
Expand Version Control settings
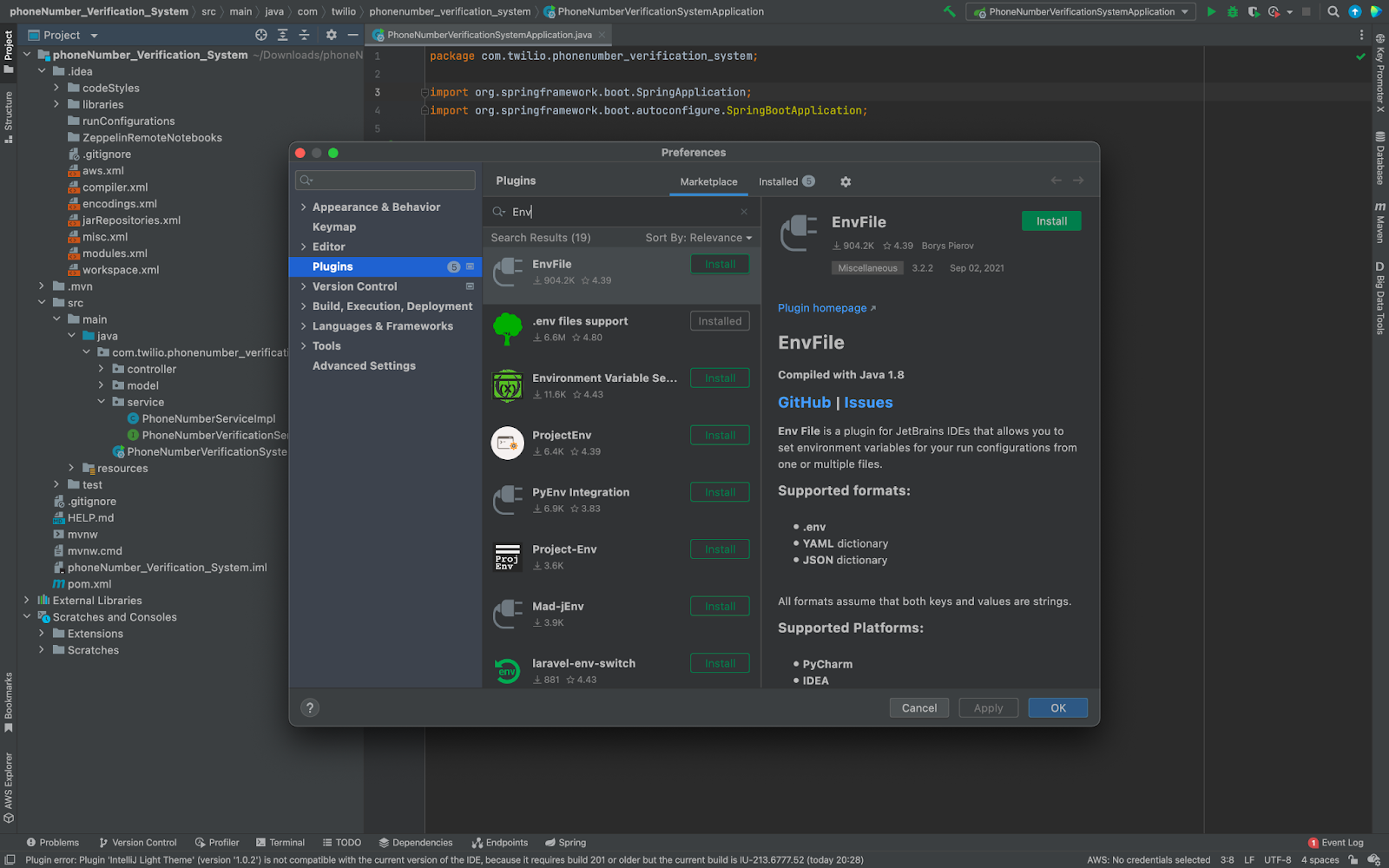303,286
